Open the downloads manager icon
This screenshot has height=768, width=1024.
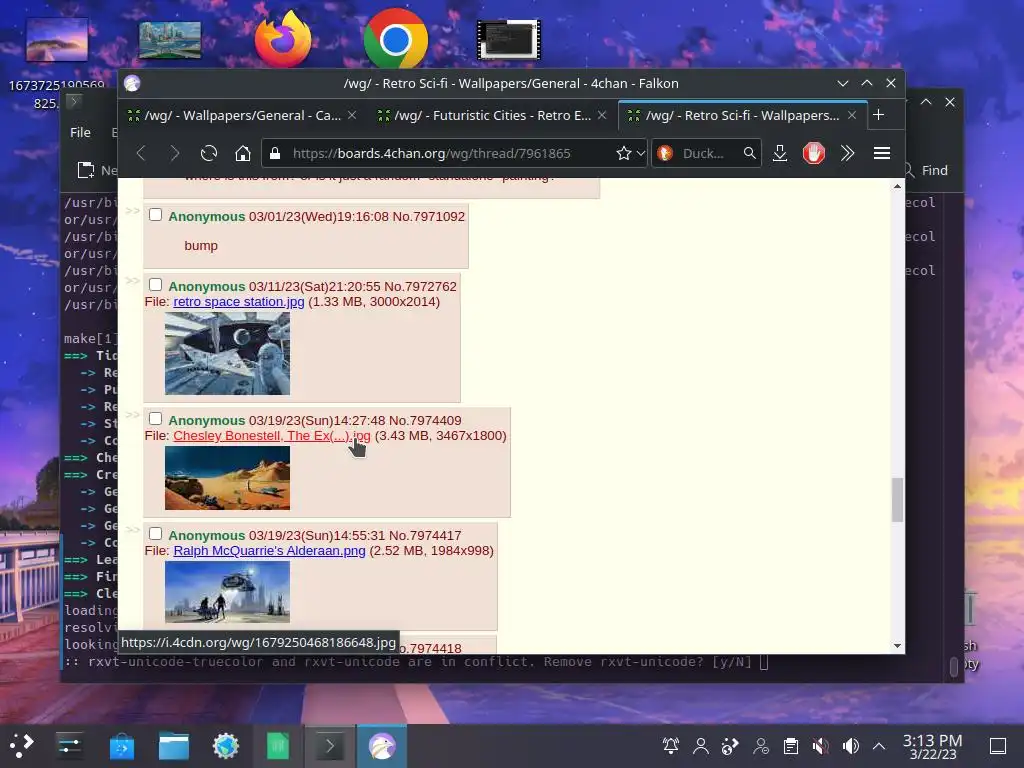780,153
